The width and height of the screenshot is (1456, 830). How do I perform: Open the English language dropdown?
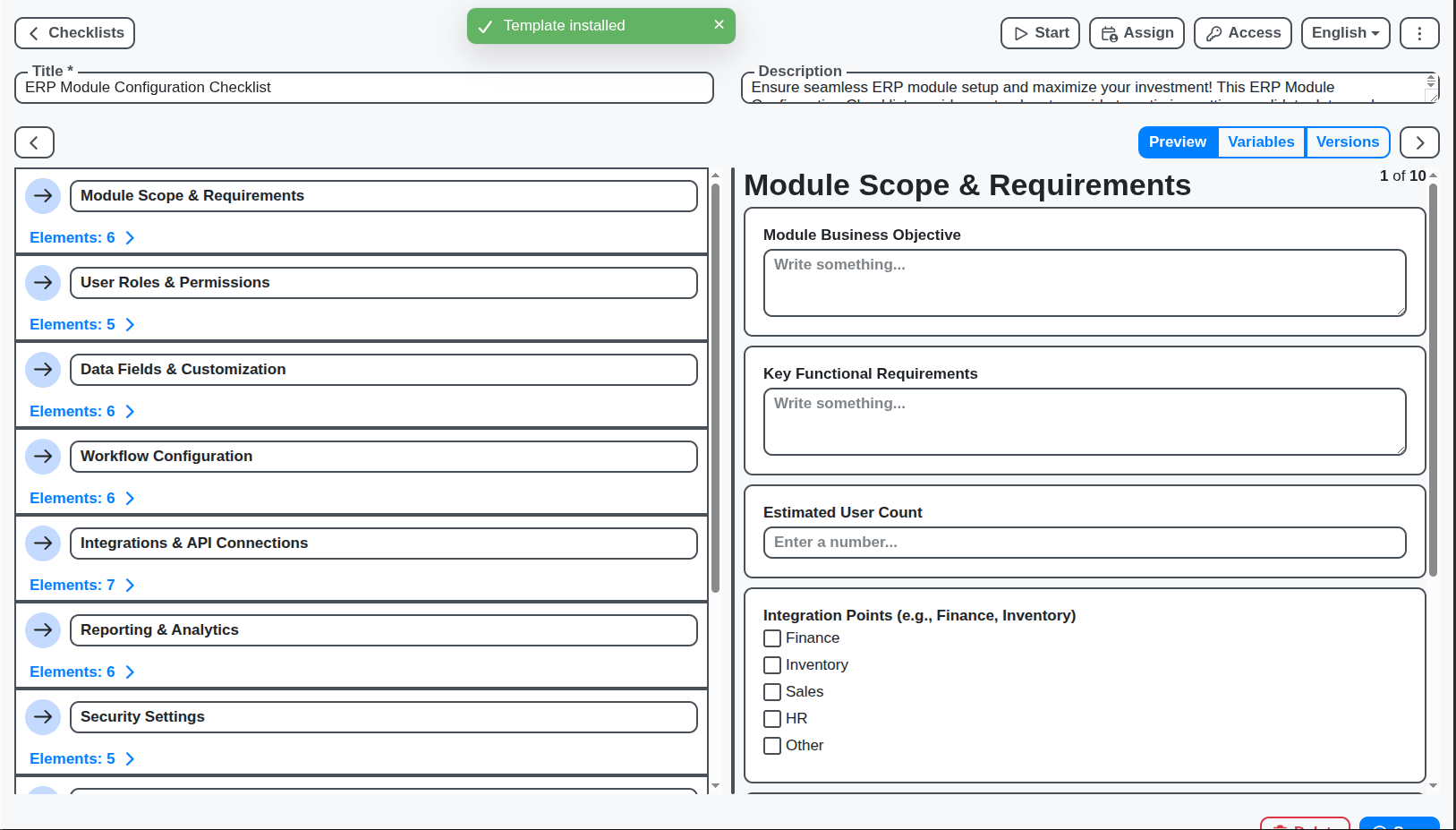[1345, 33]
